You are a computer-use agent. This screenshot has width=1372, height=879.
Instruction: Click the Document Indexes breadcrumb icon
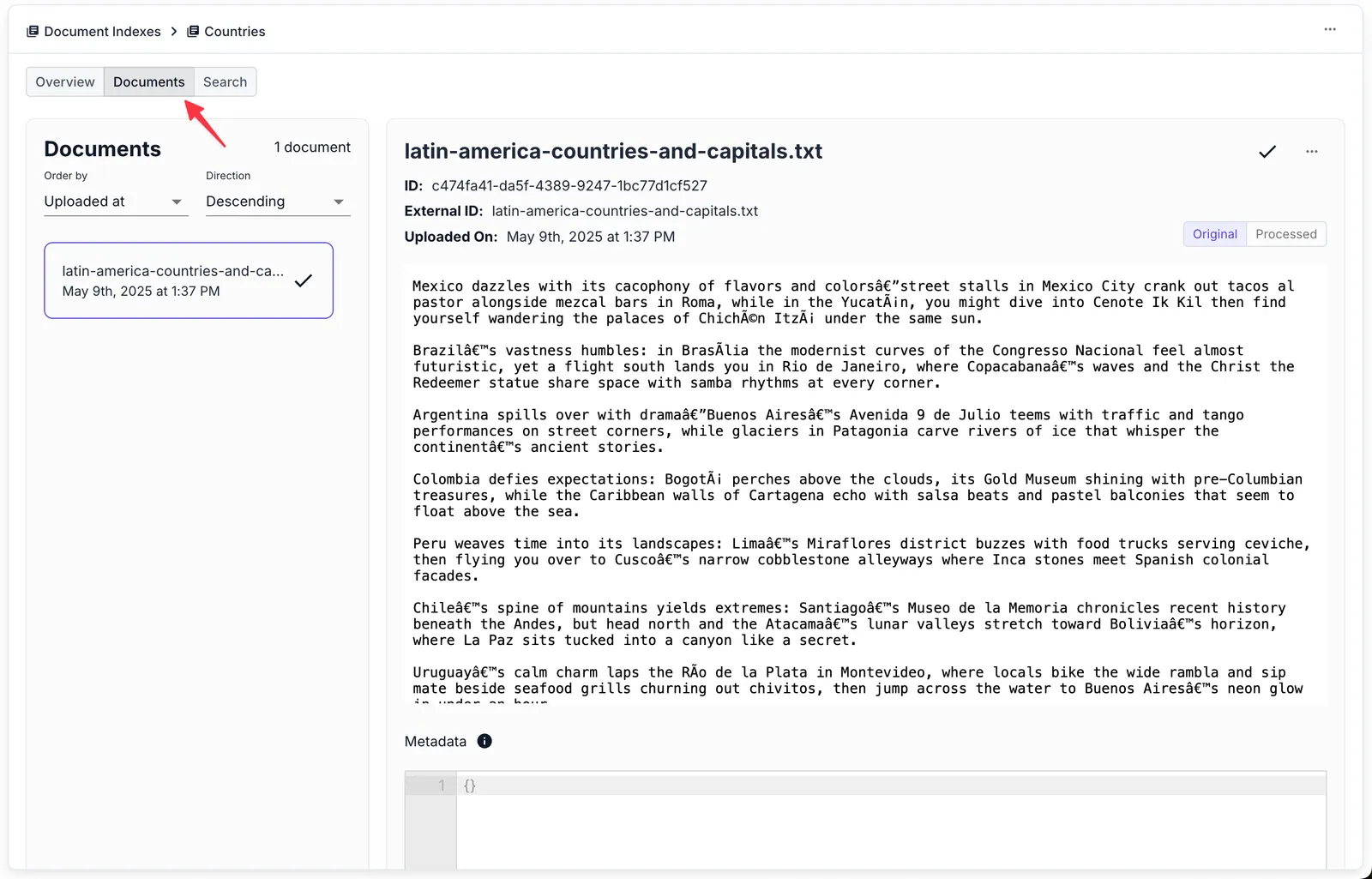click(33, 32)
